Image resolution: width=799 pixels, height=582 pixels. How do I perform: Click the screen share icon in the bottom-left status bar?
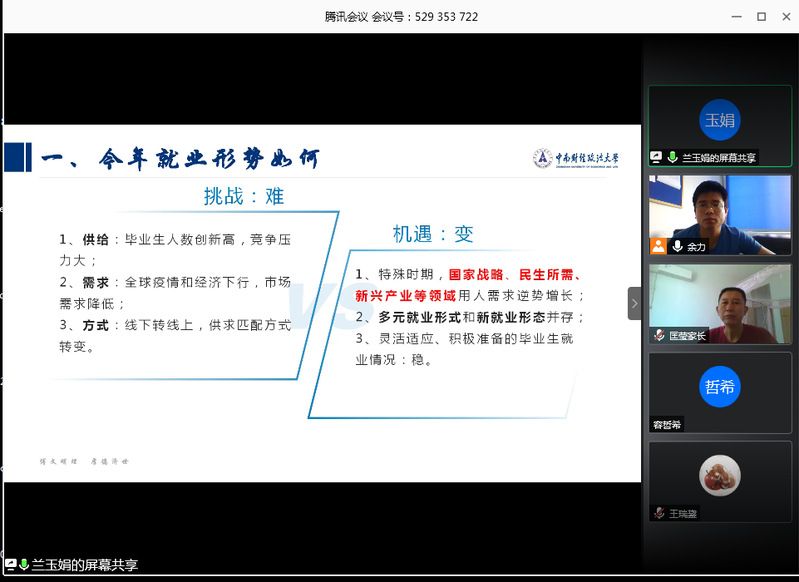[9, 565]
